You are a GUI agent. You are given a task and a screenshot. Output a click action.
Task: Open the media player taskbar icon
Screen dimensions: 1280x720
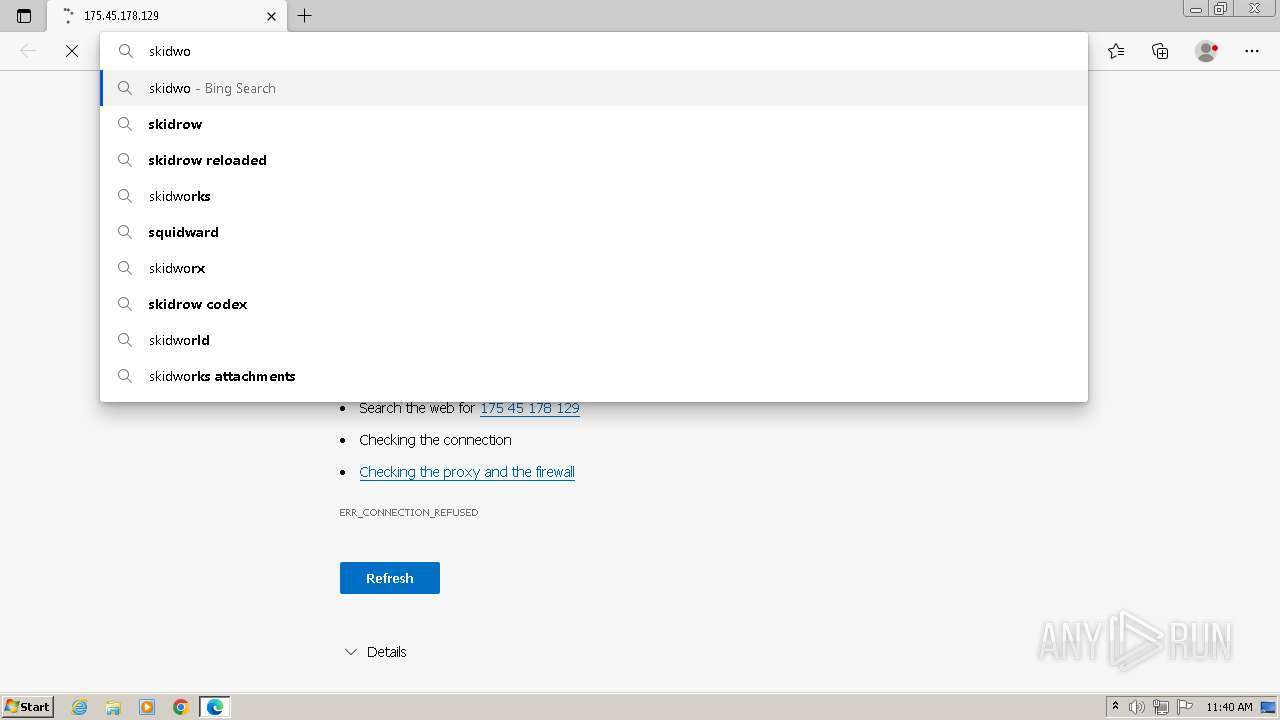[x=147, y=707]
